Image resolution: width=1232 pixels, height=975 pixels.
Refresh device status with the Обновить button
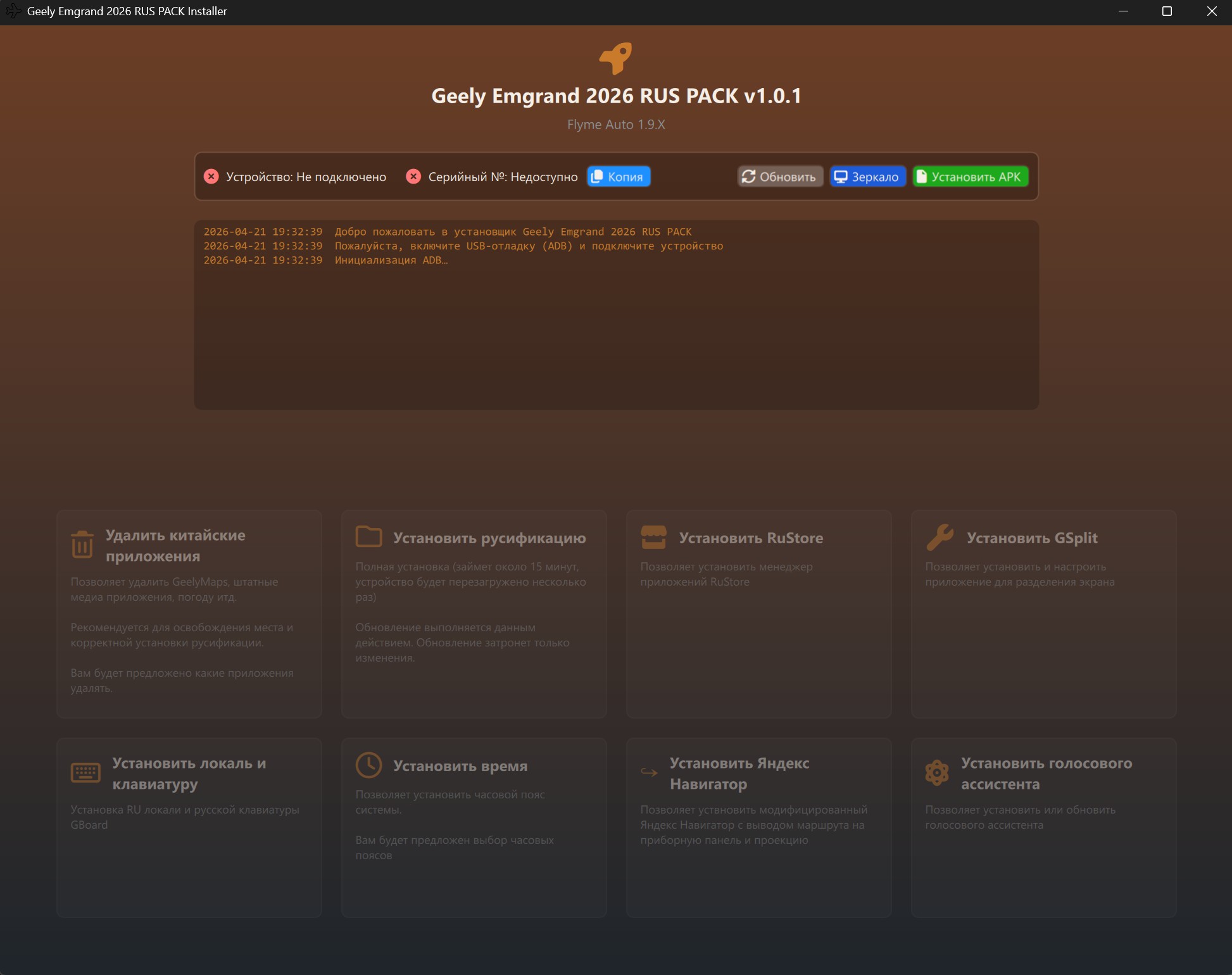click(780, 177)
